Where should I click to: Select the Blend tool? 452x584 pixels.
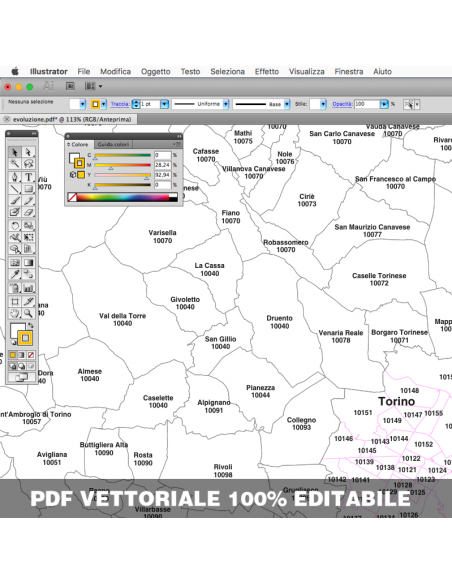point(28,274)
